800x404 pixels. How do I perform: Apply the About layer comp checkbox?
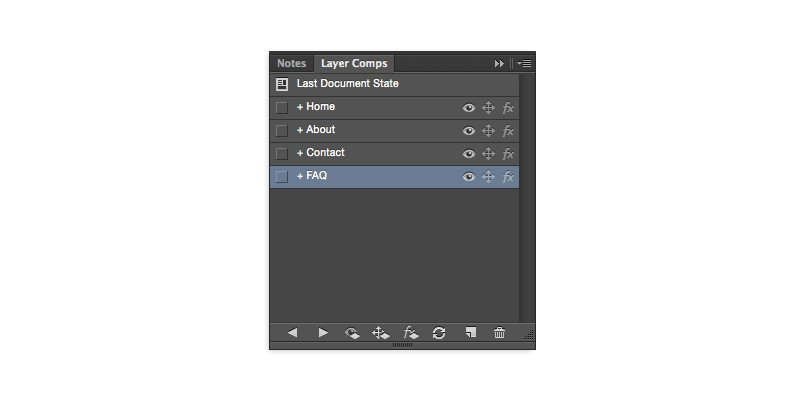click(282, 130)
